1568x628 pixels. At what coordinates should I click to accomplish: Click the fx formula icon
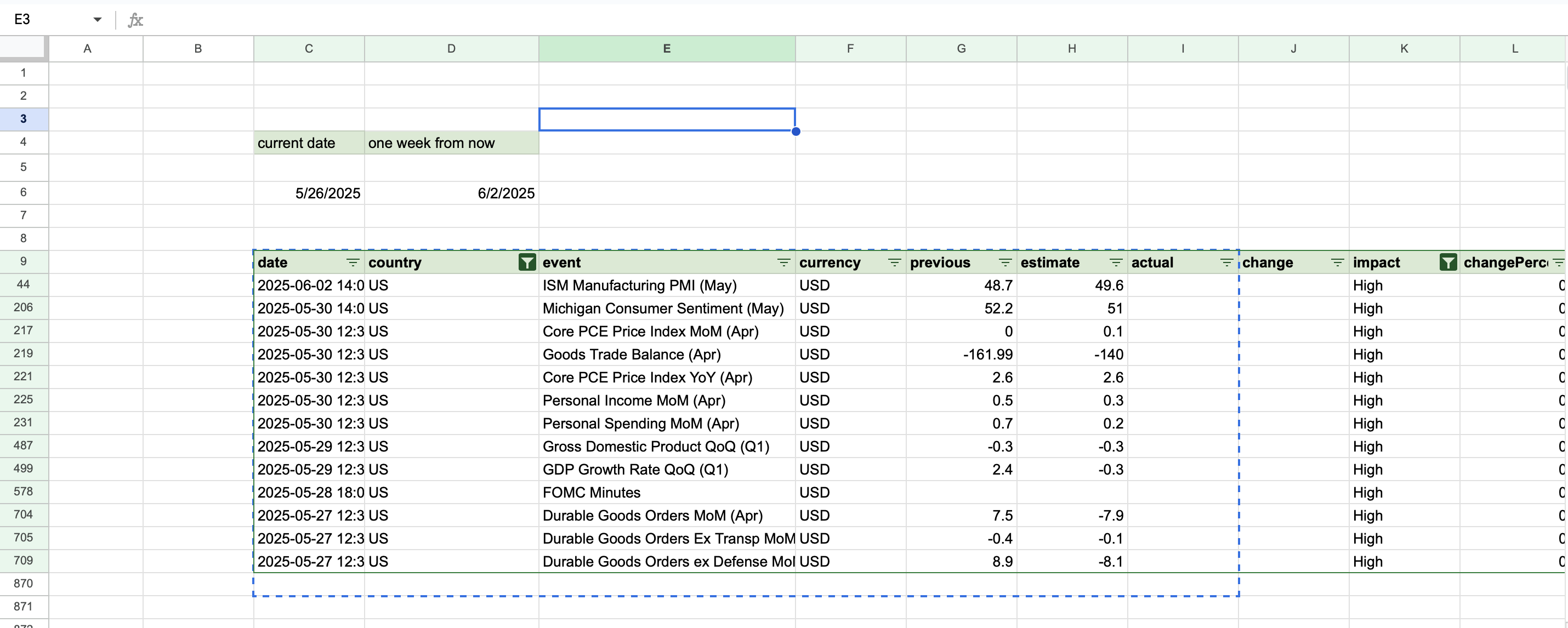pyautogui.click(x=135, y=20)
